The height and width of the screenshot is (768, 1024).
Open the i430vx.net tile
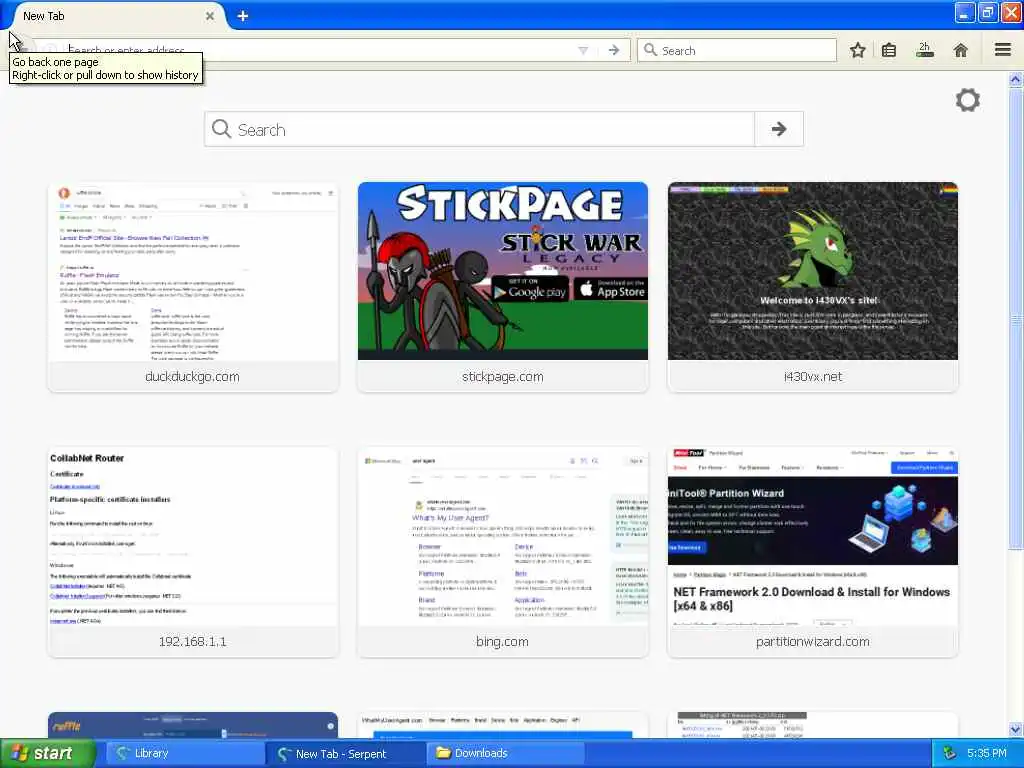tap(813, 287)
